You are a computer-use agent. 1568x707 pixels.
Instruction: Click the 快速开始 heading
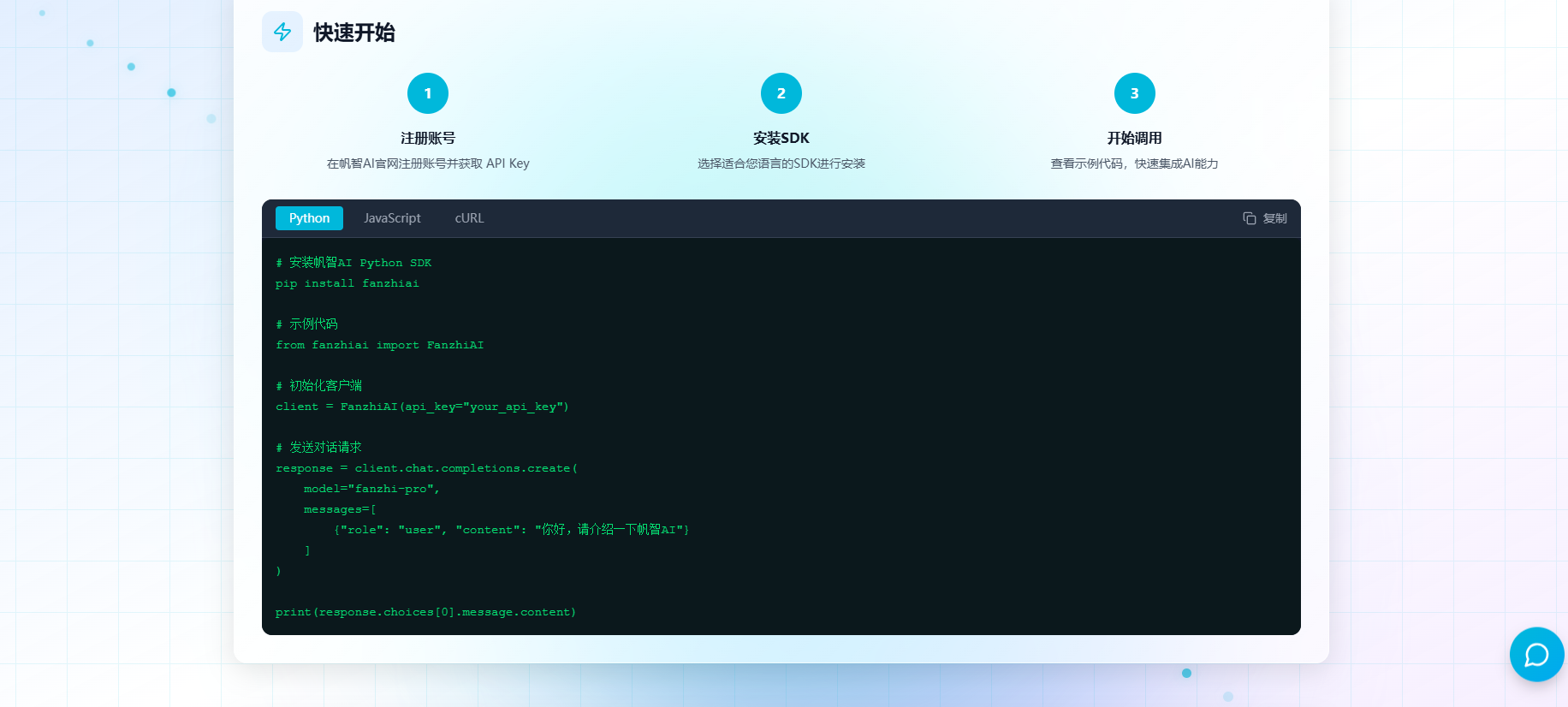coord(353,33)
